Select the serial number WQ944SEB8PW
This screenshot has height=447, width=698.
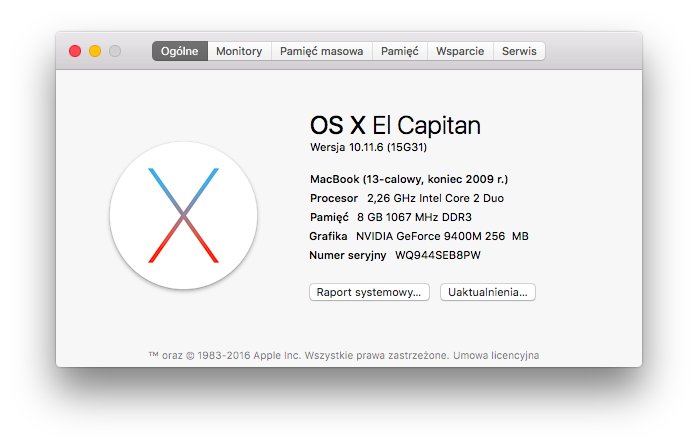[438, 256]
